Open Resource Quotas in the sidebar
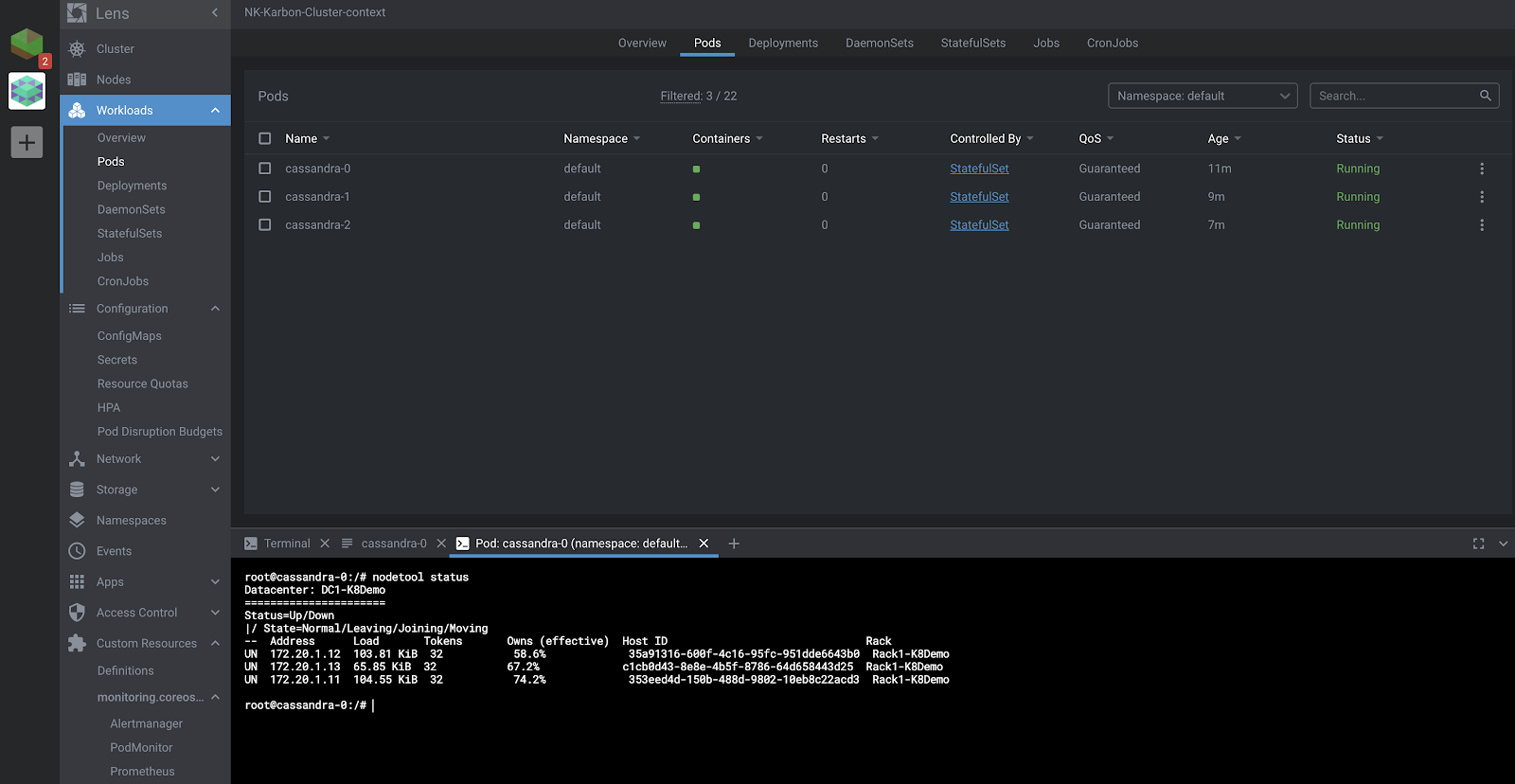The width and height of the screenshot is (1515, 784). point(143,384)
